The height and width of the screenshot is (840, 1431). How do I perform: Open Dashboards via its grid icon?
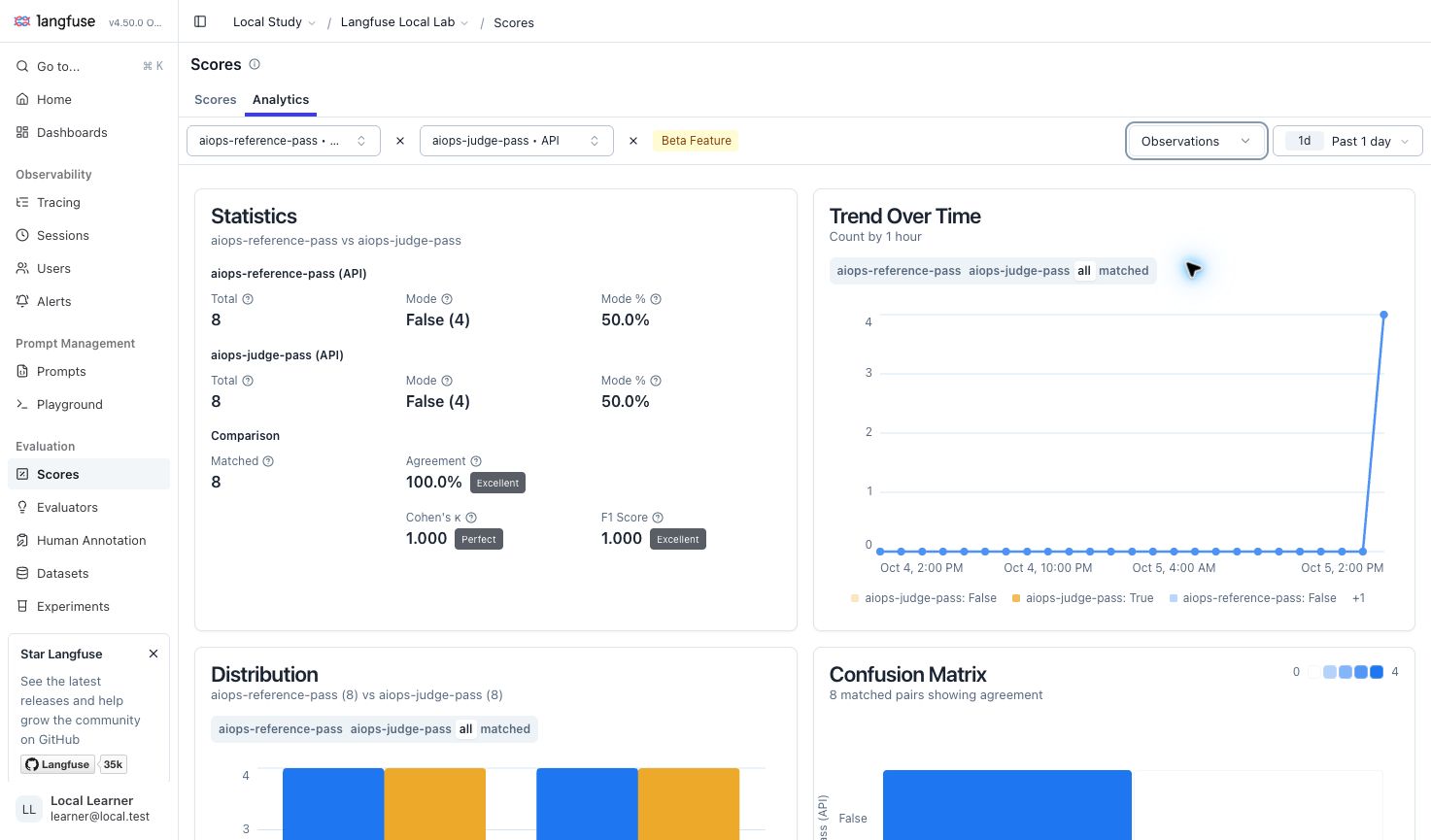coord(22,132)
